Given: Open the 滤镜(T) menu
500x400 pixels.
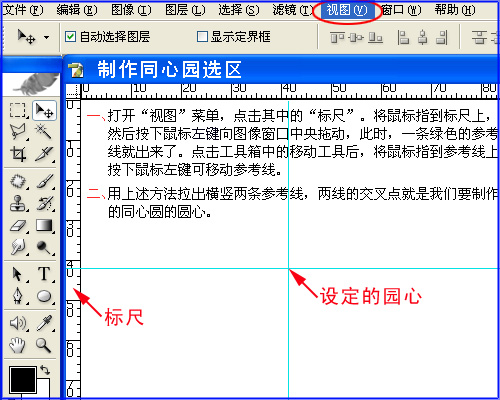Looking at the screenshot, I should pos(293,10).
